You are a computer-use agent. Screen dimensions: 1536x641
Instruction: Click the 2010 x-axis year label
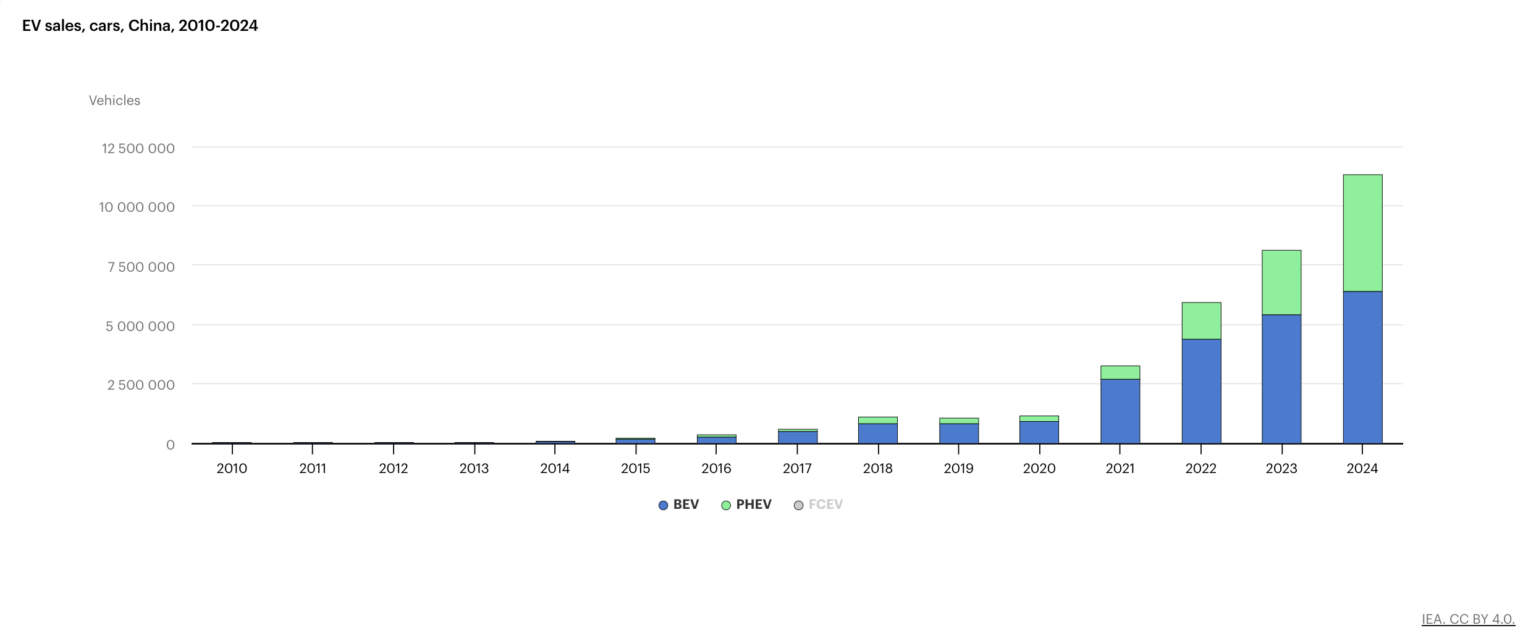232,468
